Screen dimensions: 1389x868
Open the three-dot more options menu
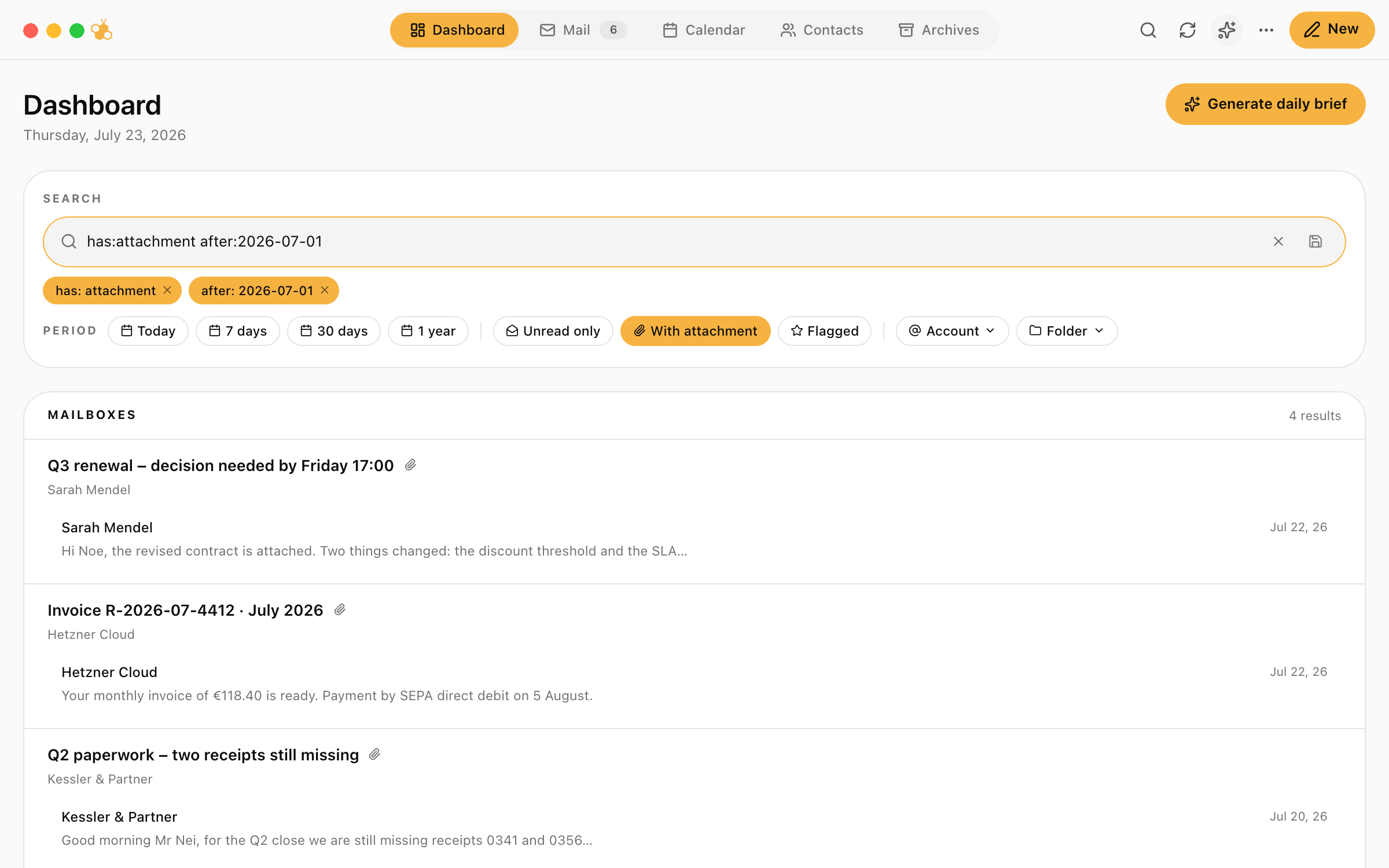(1266, 30)
